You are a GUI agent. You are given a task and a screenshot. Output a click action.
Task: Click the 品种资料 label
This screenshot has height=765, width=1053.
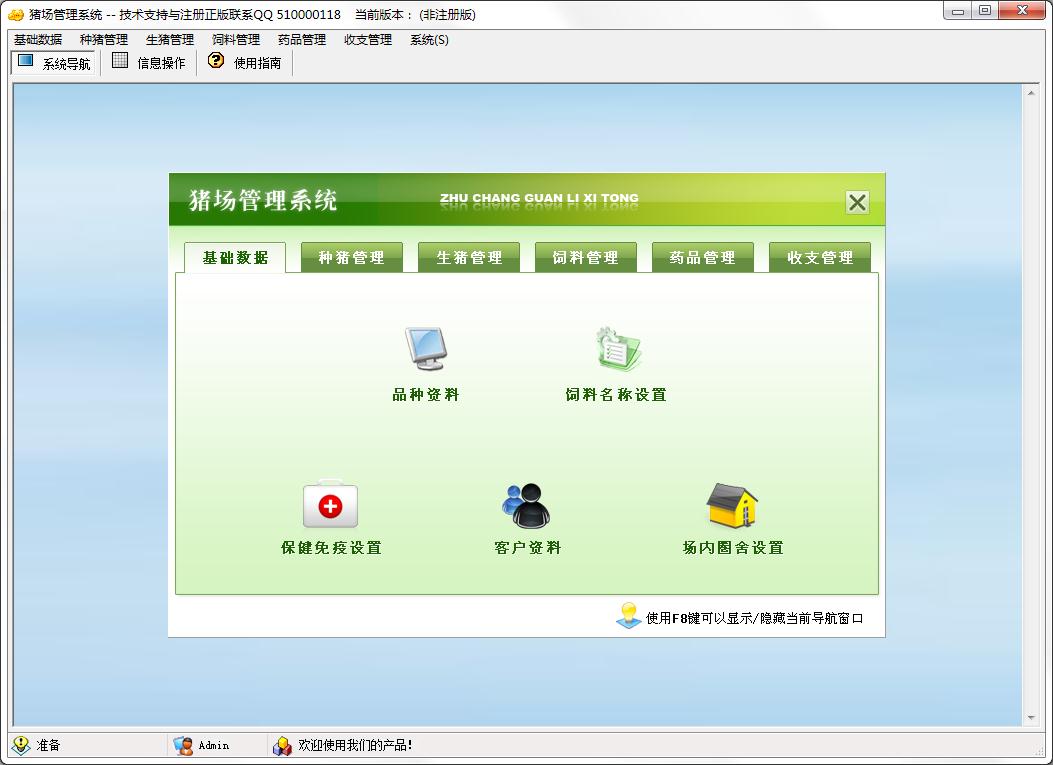[426, 395]
